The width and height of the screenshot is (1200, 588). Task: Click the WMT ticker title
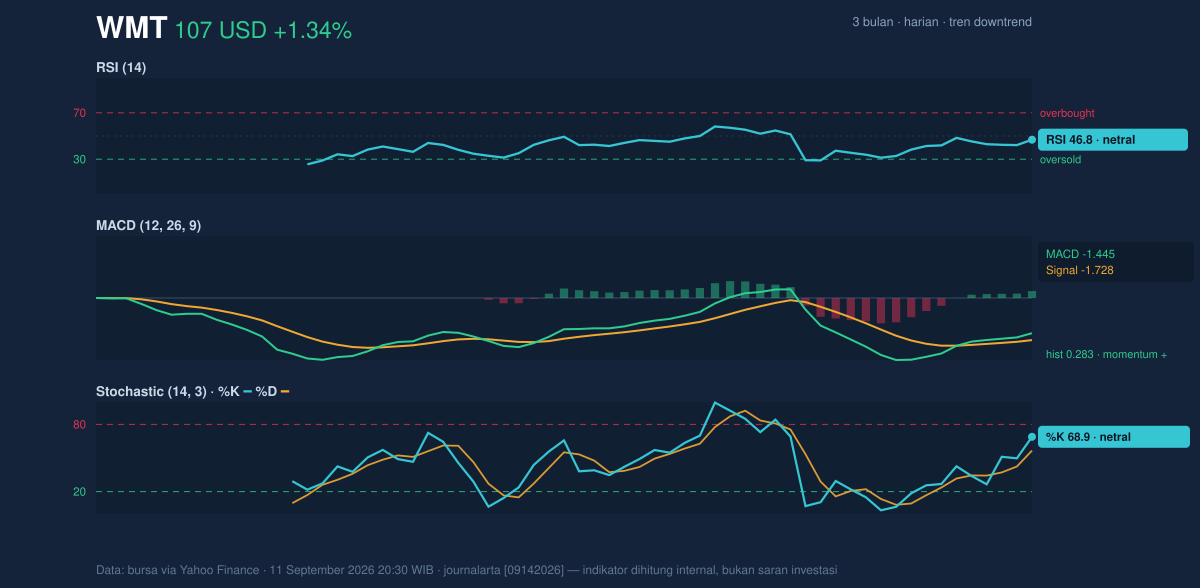tap(131, 28)
